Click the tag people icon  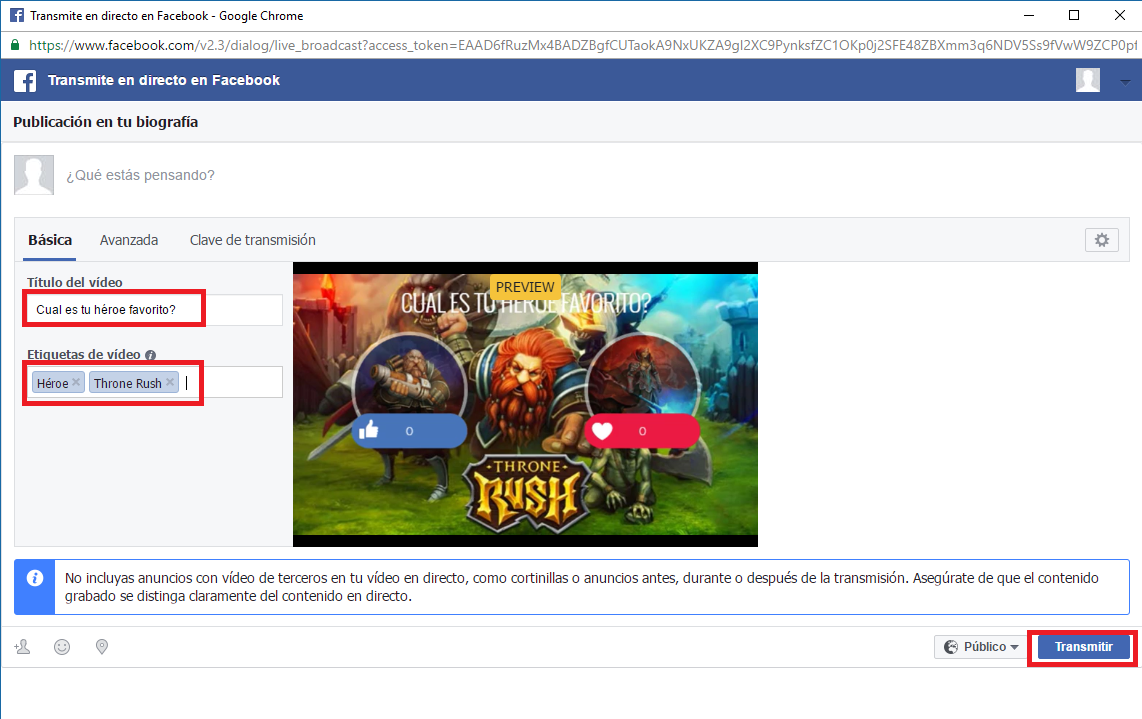pos(23,647)
